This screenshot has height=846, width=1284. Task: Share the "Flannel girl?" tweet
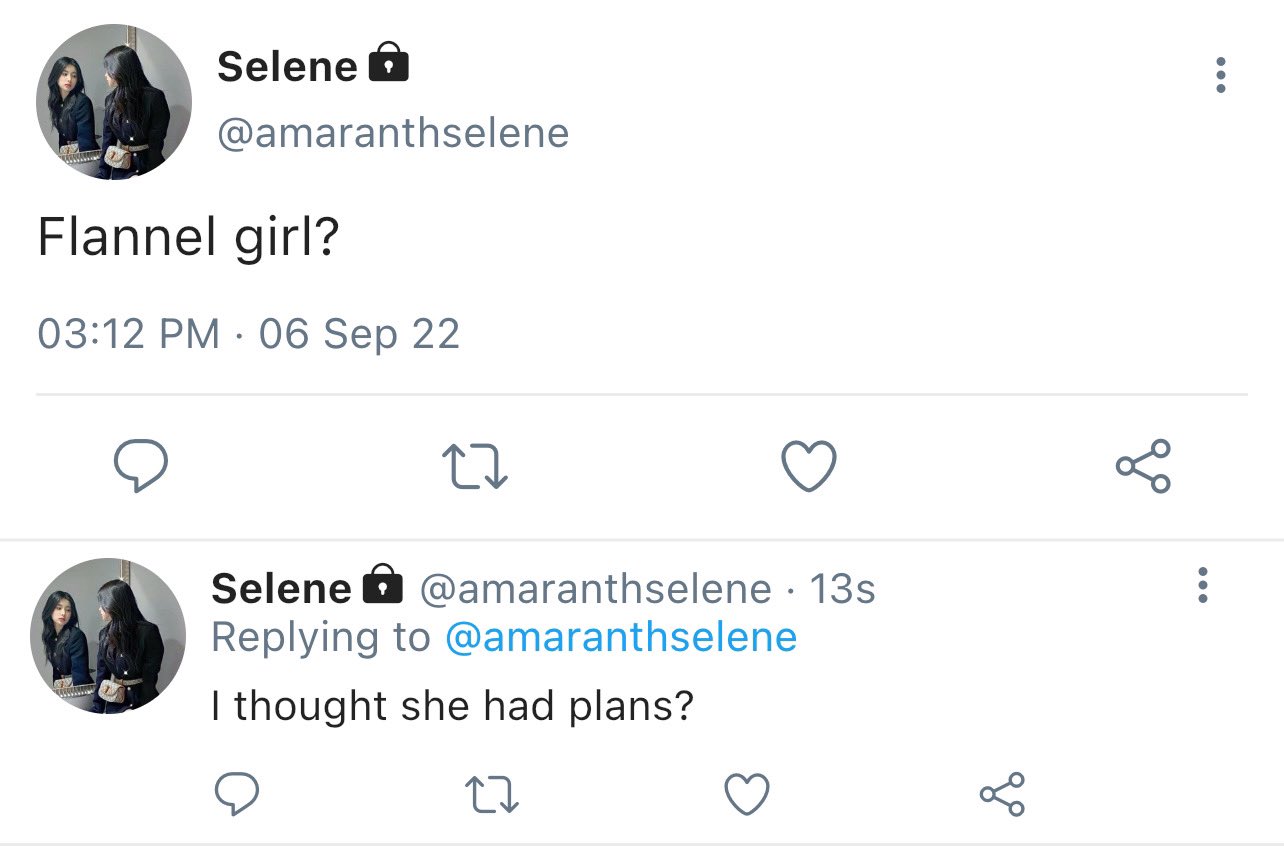1143,467
